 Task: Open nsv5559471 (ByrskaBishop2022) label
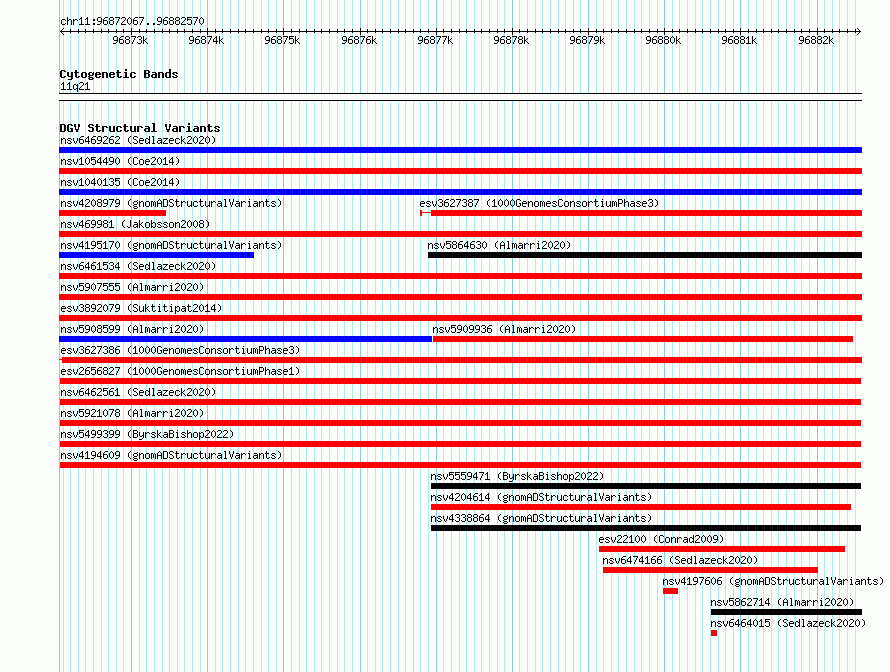(517, 476)
